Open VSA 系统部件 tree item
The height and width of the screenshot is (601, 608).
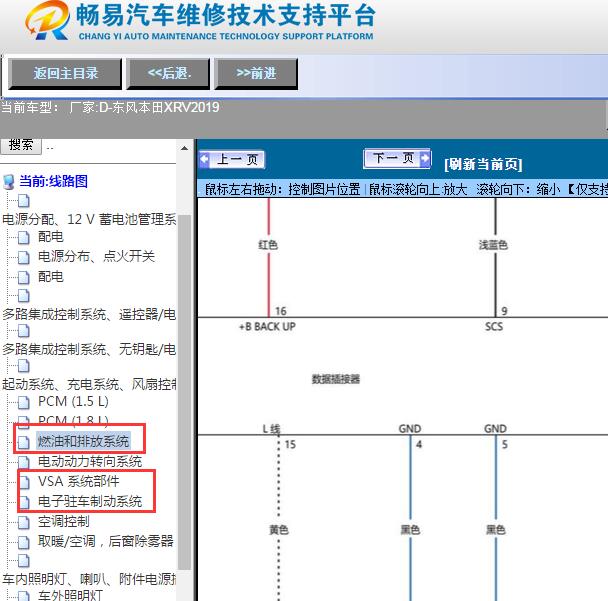tap(79, 481)
